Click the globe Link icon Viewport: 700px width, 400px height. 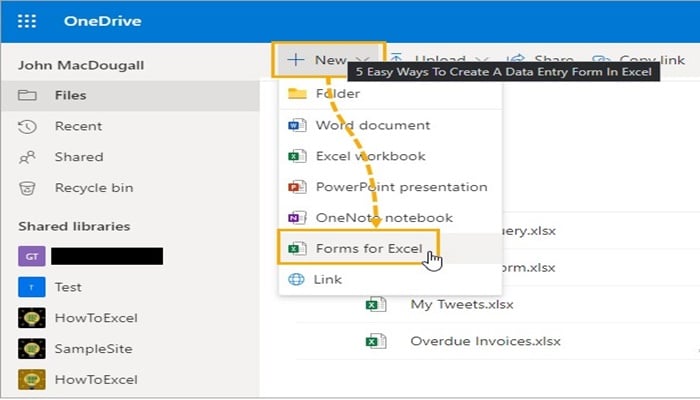click(x=296, y=279)
